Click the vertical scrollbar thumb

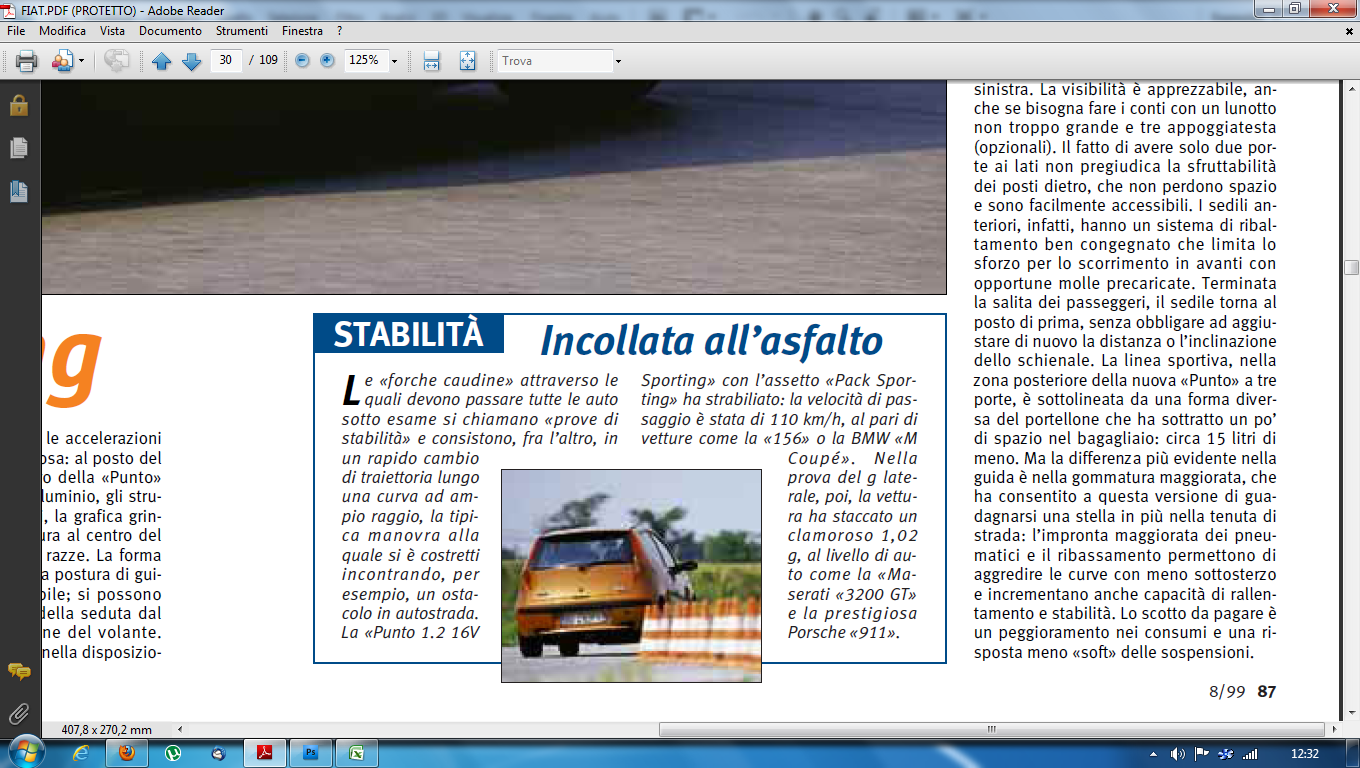(1351, 267)
